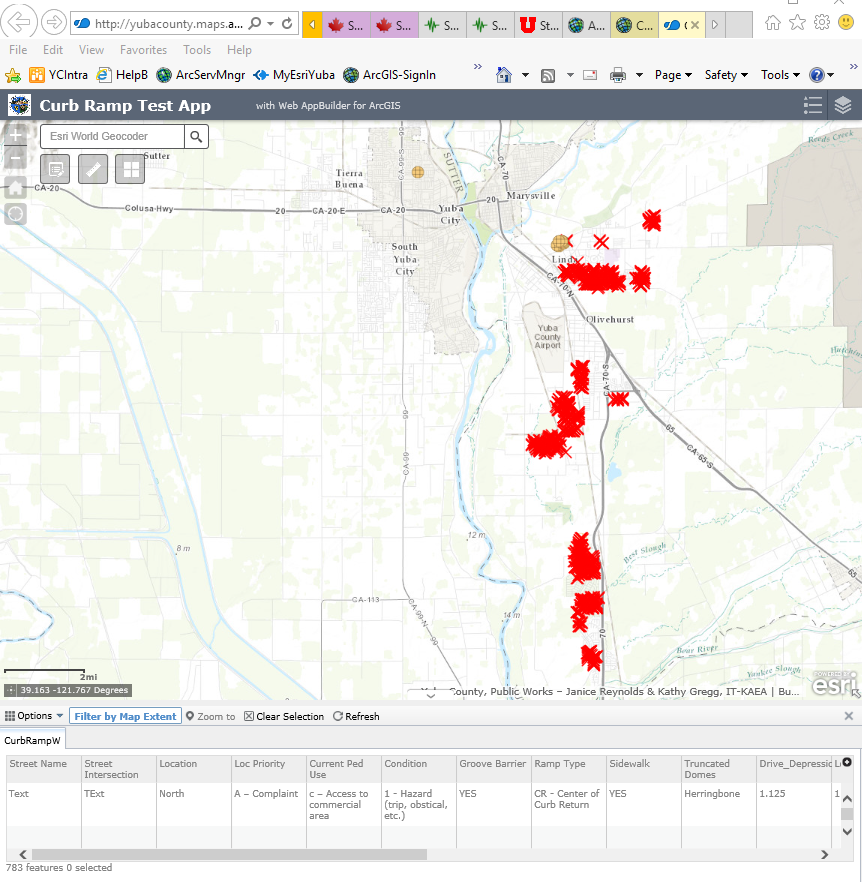This screenshot has width=862, height=882.
Task: Click the browser Back arrow button
Action: click(19, 22)
